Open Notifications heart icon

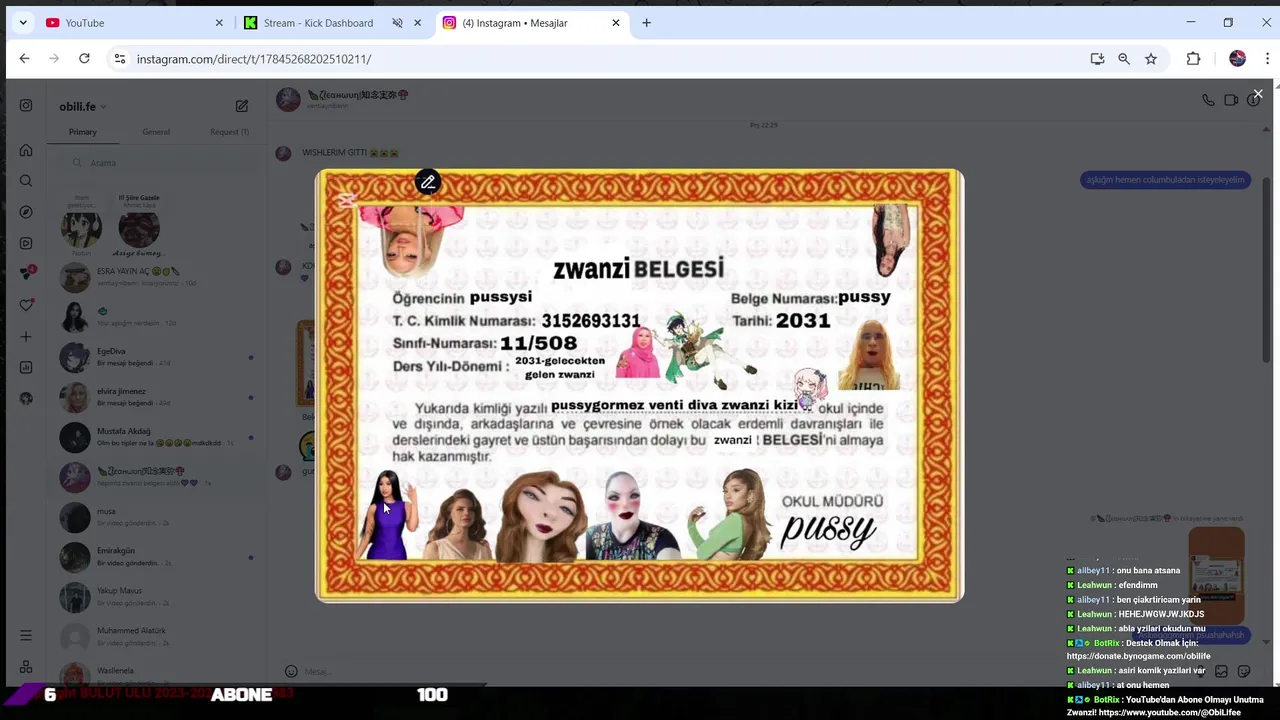(26, 305)
